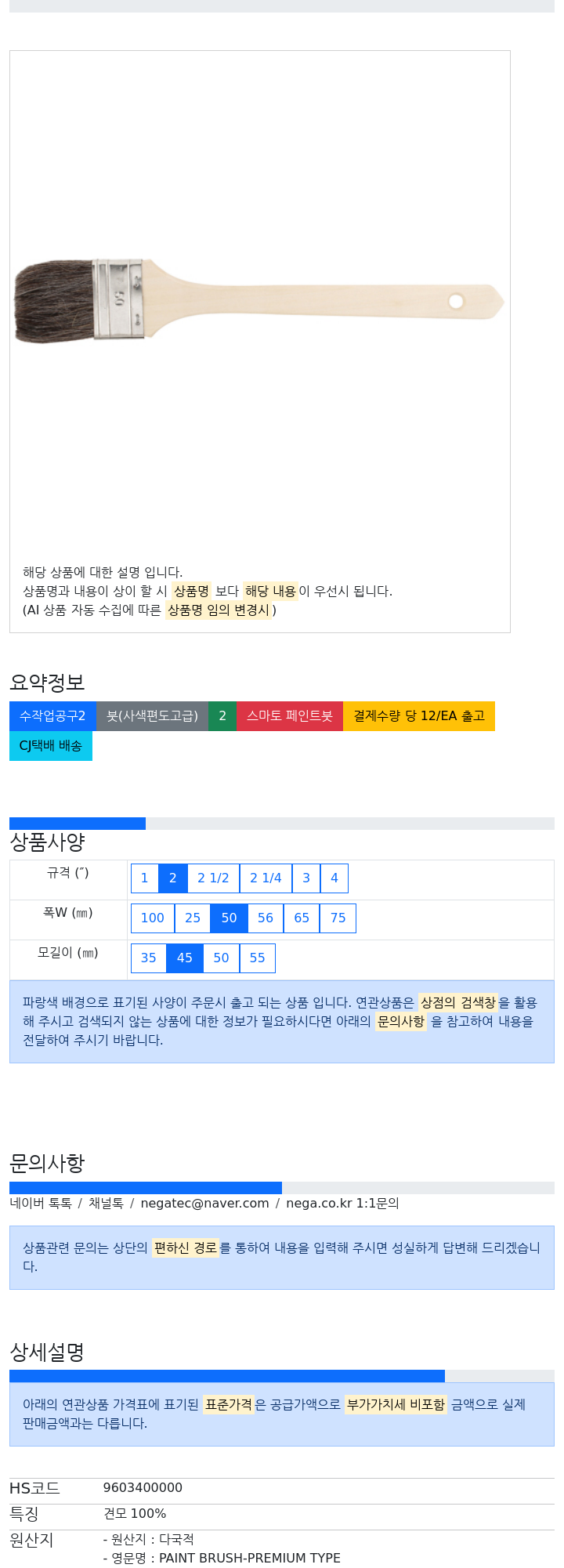The image size is (564, 1568).
Task: Open the 붓(사색편도고급) tag
Action: (x=152, y=716)
